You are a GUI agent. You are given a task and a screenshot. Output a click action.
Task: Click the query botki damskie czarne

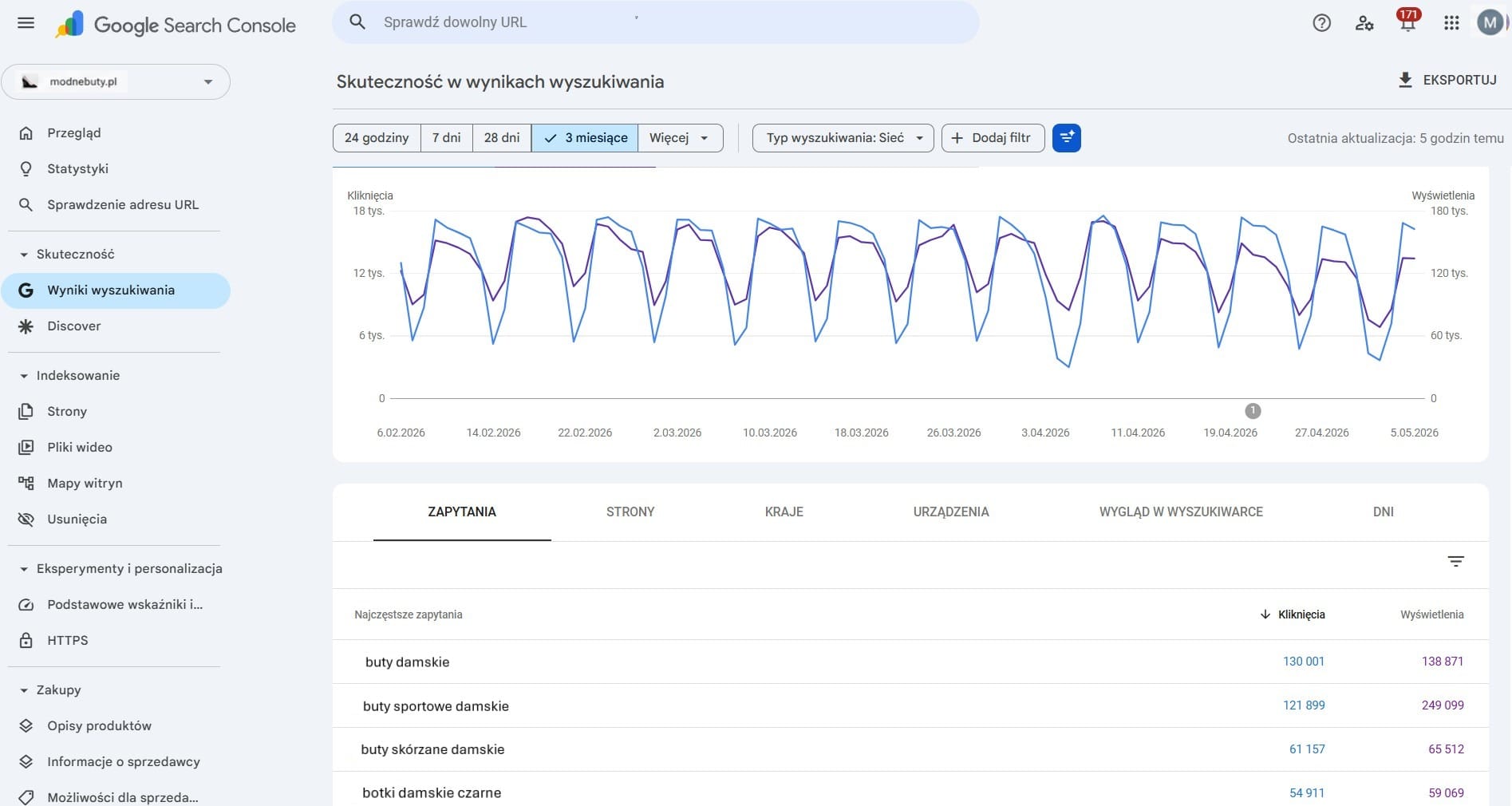[432, 792]
